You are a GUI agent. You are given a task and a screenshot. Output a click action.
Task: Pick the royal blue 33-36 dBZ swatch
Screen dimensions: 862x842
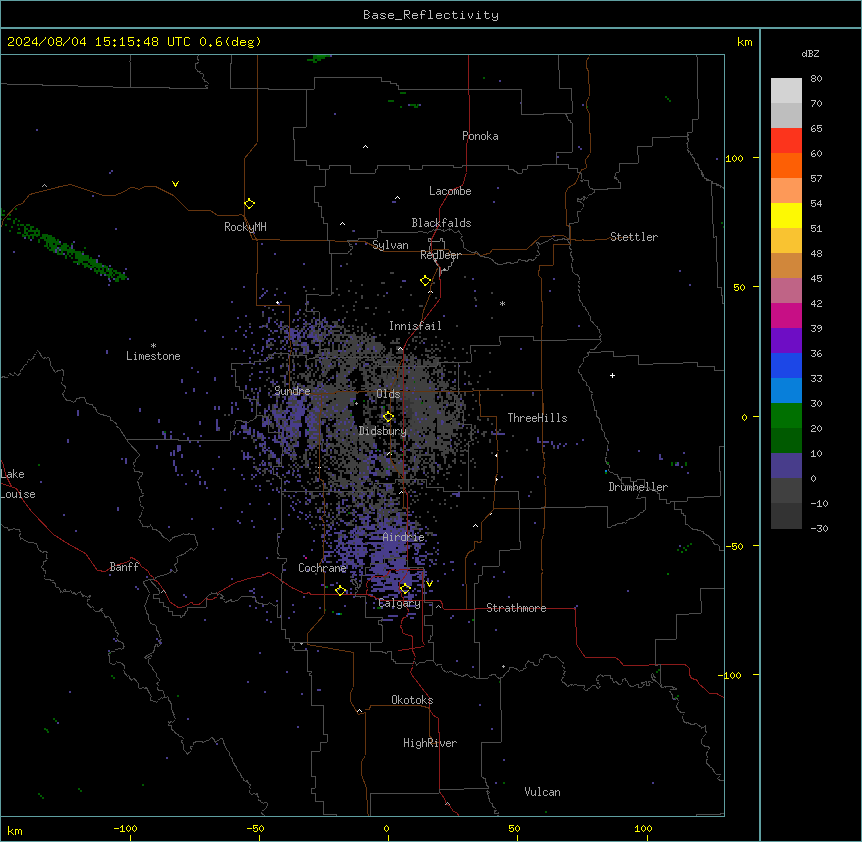click(x=786, y=365)
